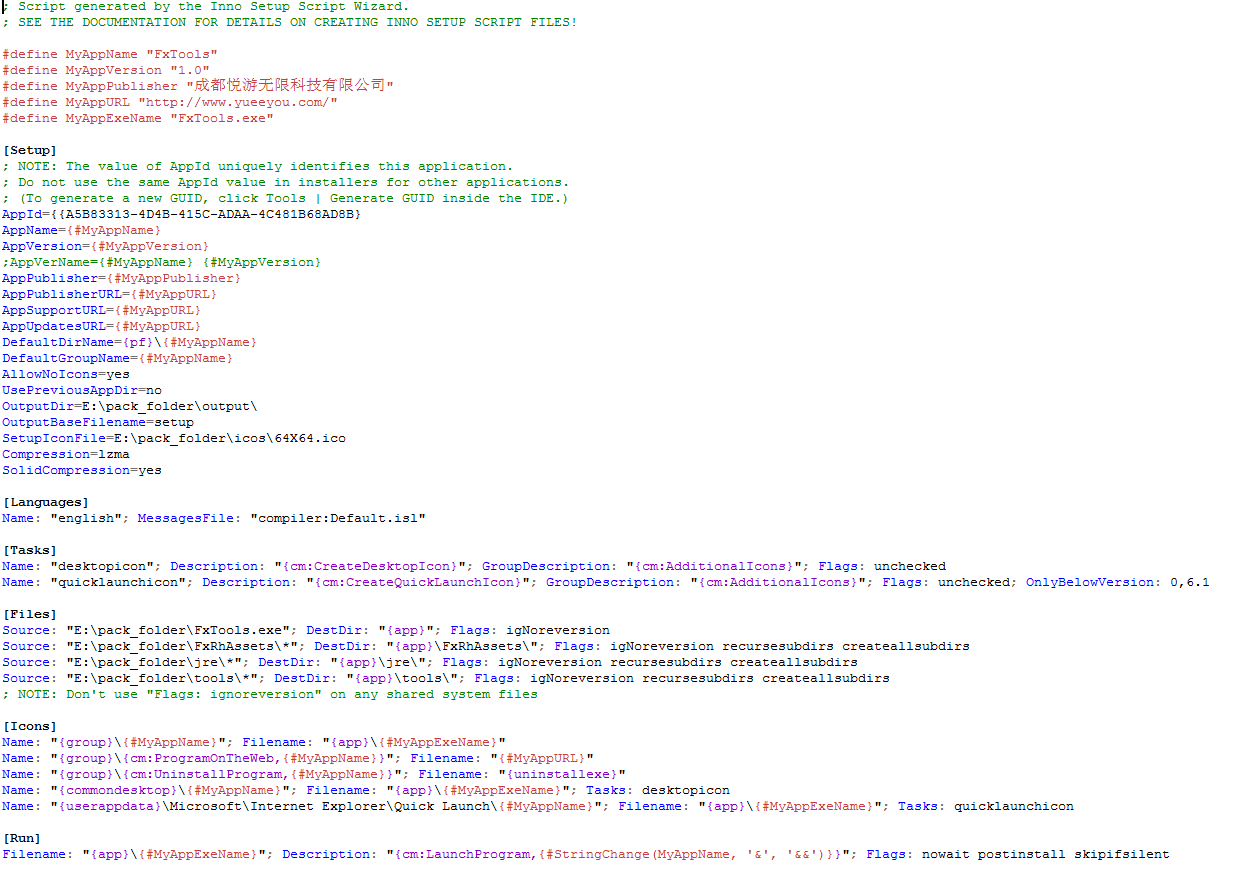
Task: Select the commented-out ;AppVerName line
Action: click(162, 262)
